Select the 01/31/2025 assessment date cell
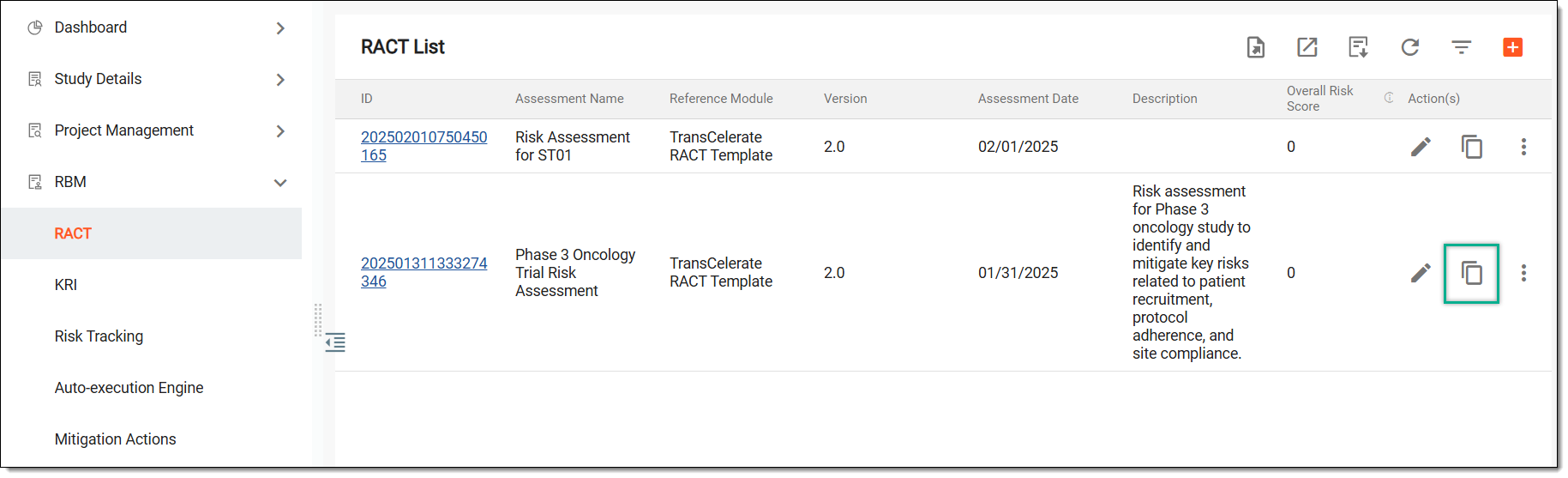 (x=1018, y=273)
